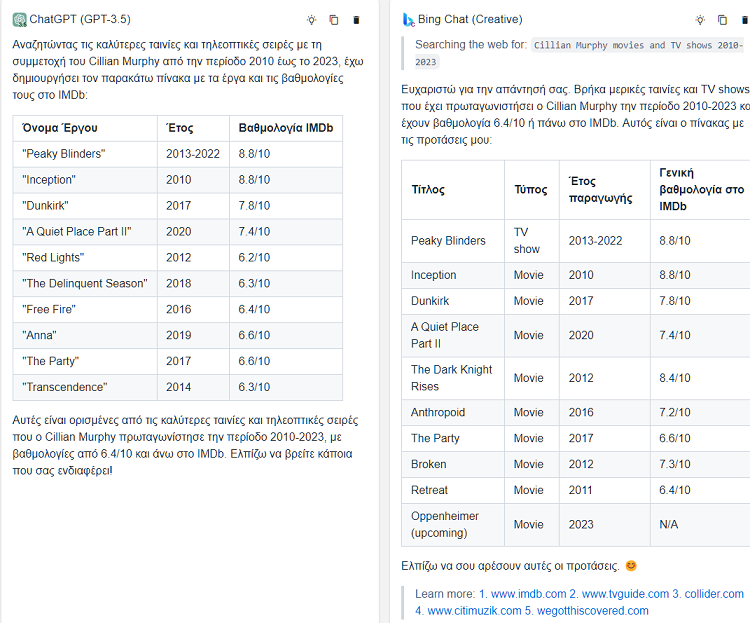Click the ChatGPT logo icon
The height and width of the screenshot is (623, 750).
pos(20,20)
